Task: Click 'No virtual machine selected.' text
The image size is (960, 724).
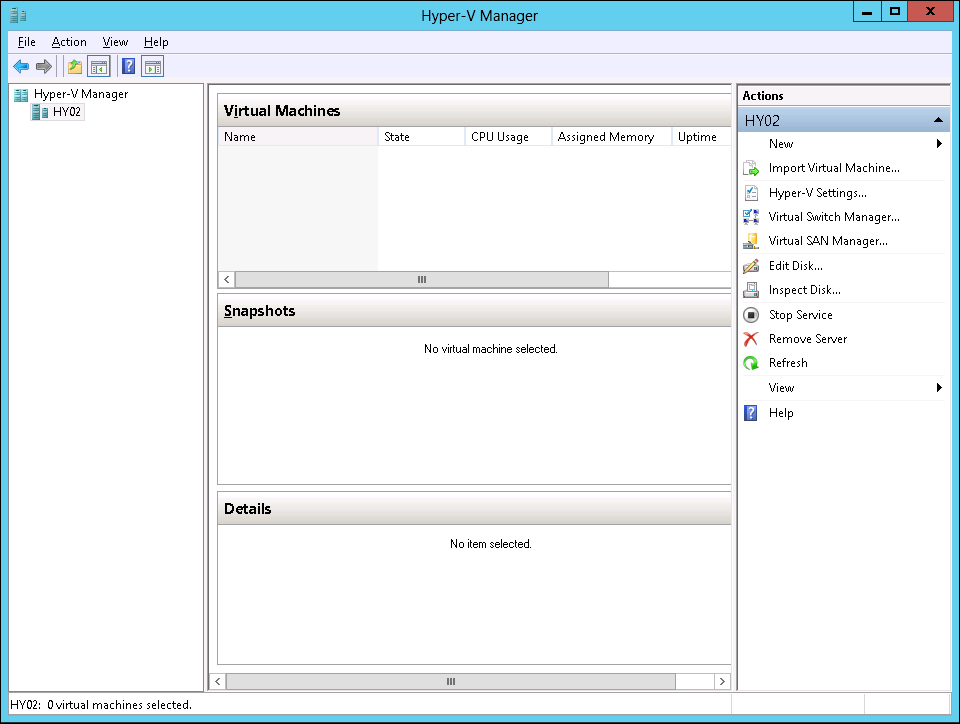Action: 490,349
